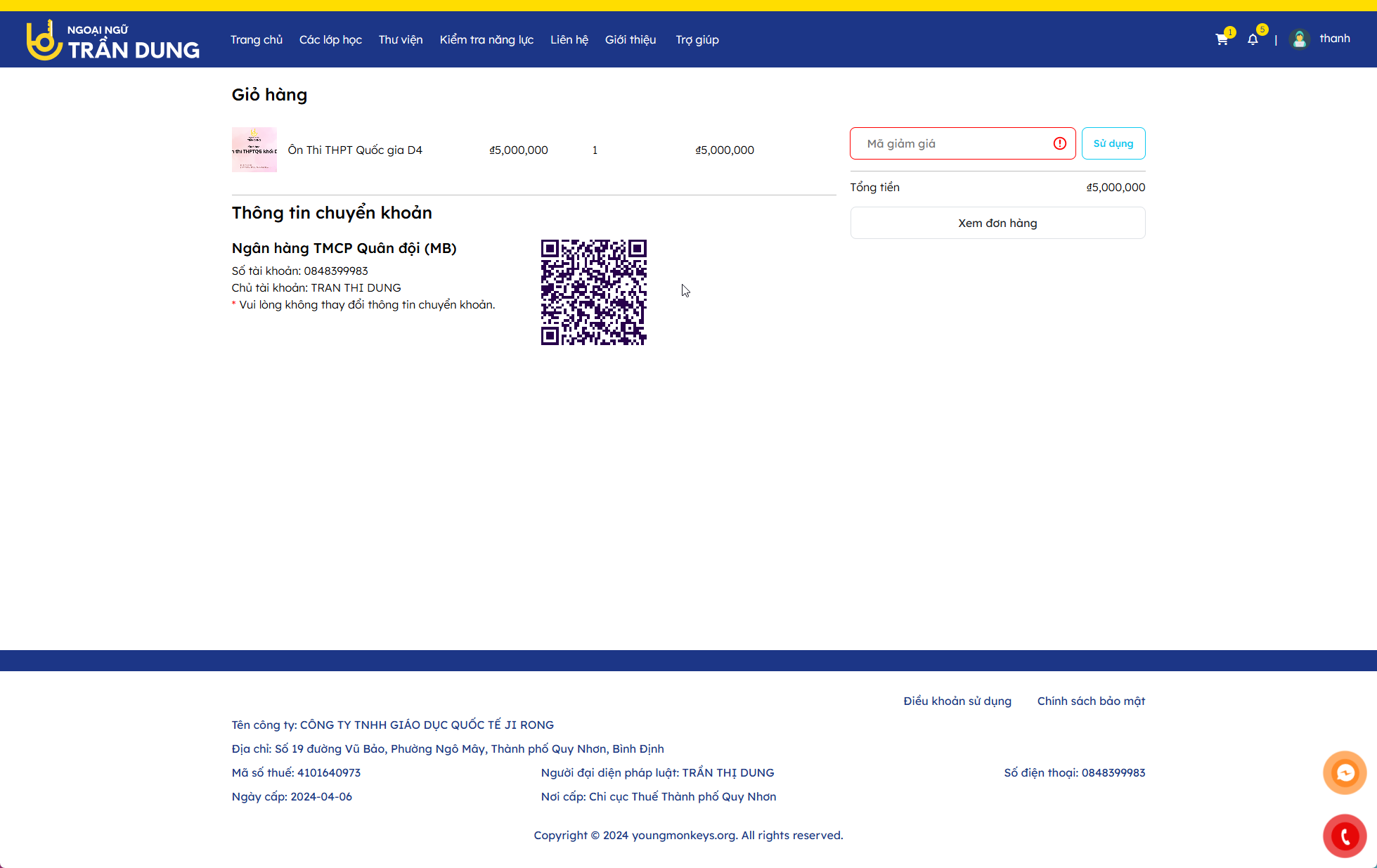
Task: Click account number 0848399983
Action: pyautogui.click(x=336, y=271)
